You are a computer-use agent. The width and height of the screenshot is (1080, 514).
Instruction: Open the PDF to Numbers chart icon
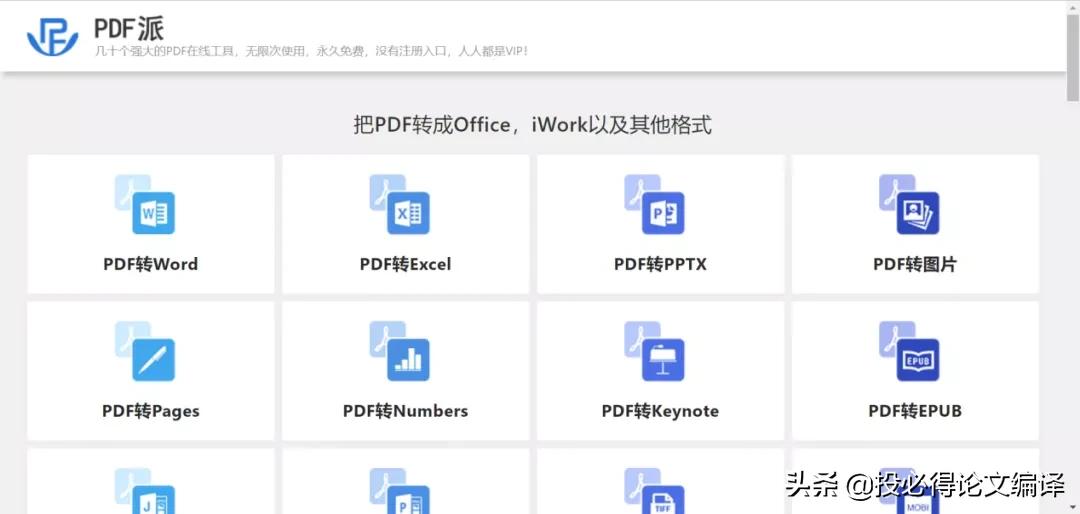pyautogui.click(x=399, y=351)
